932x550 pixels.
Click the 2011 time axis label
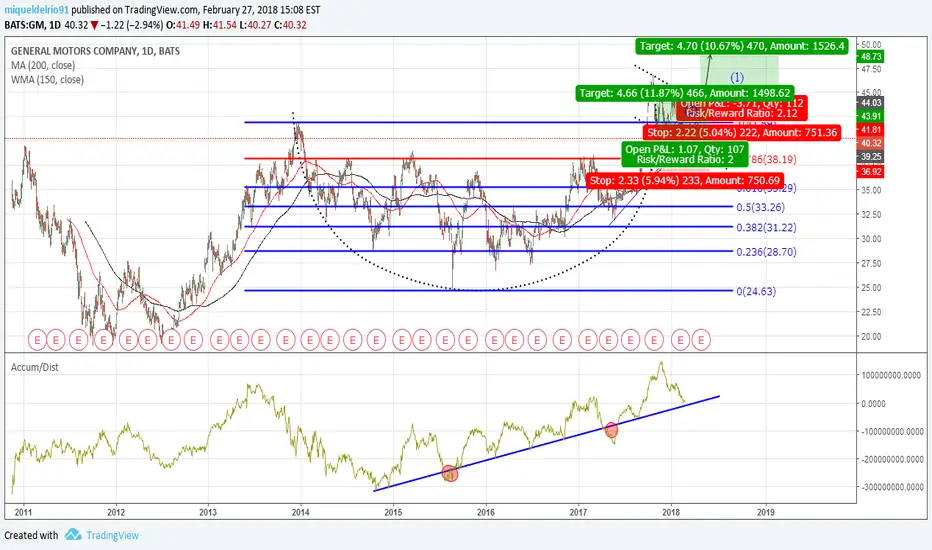[23, 512]
